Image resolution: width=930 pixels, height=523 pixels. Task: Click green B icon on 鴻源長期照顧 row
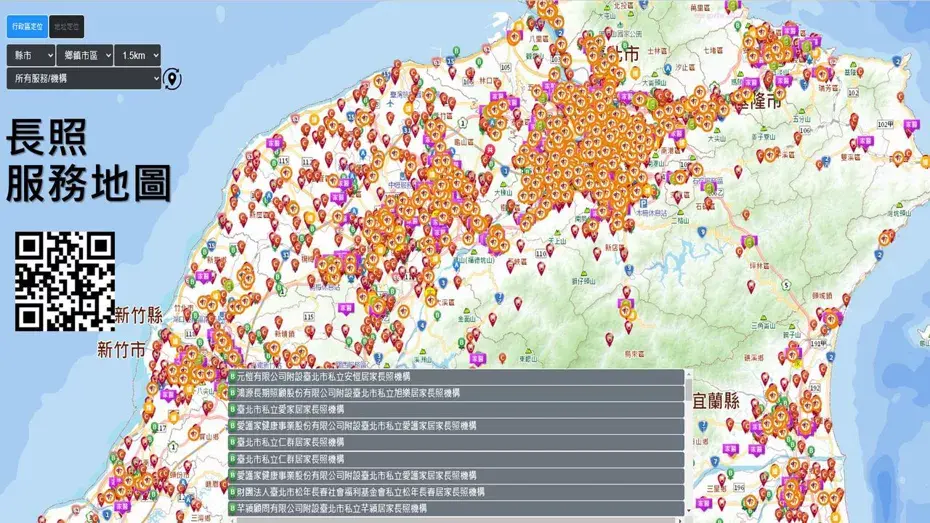232,393
